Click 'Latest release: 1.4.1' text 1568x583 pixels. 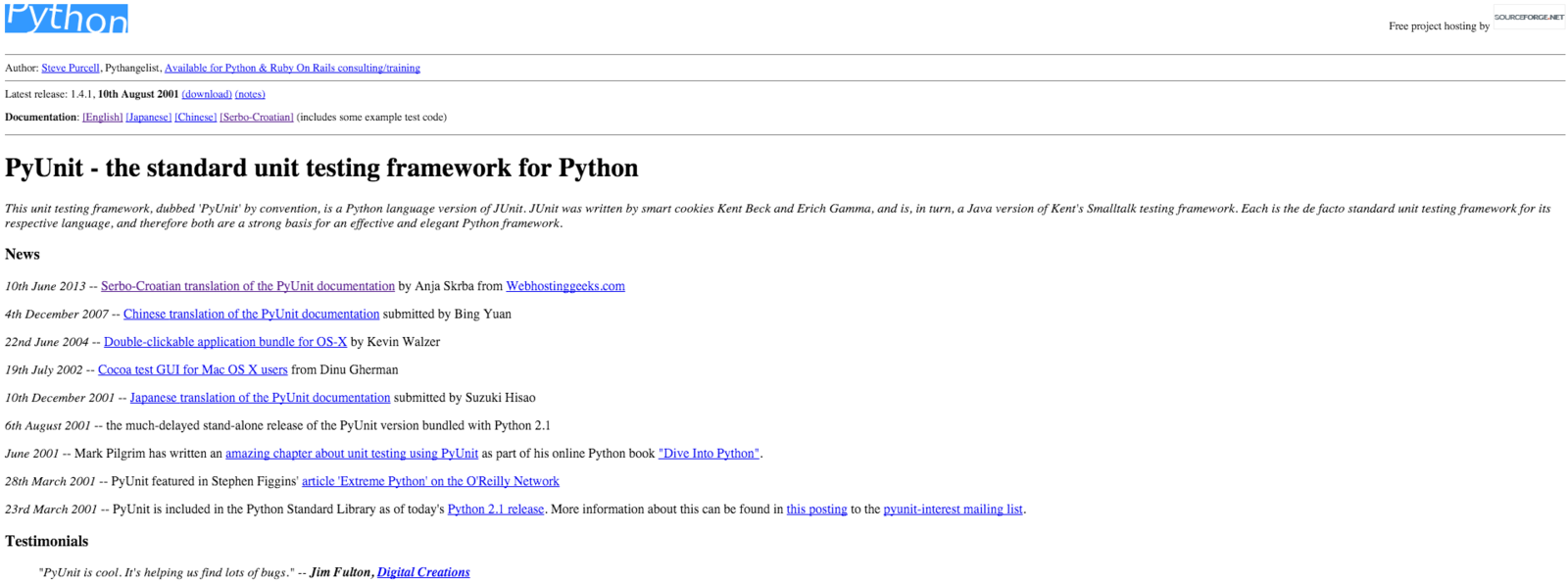click(49, 94)
